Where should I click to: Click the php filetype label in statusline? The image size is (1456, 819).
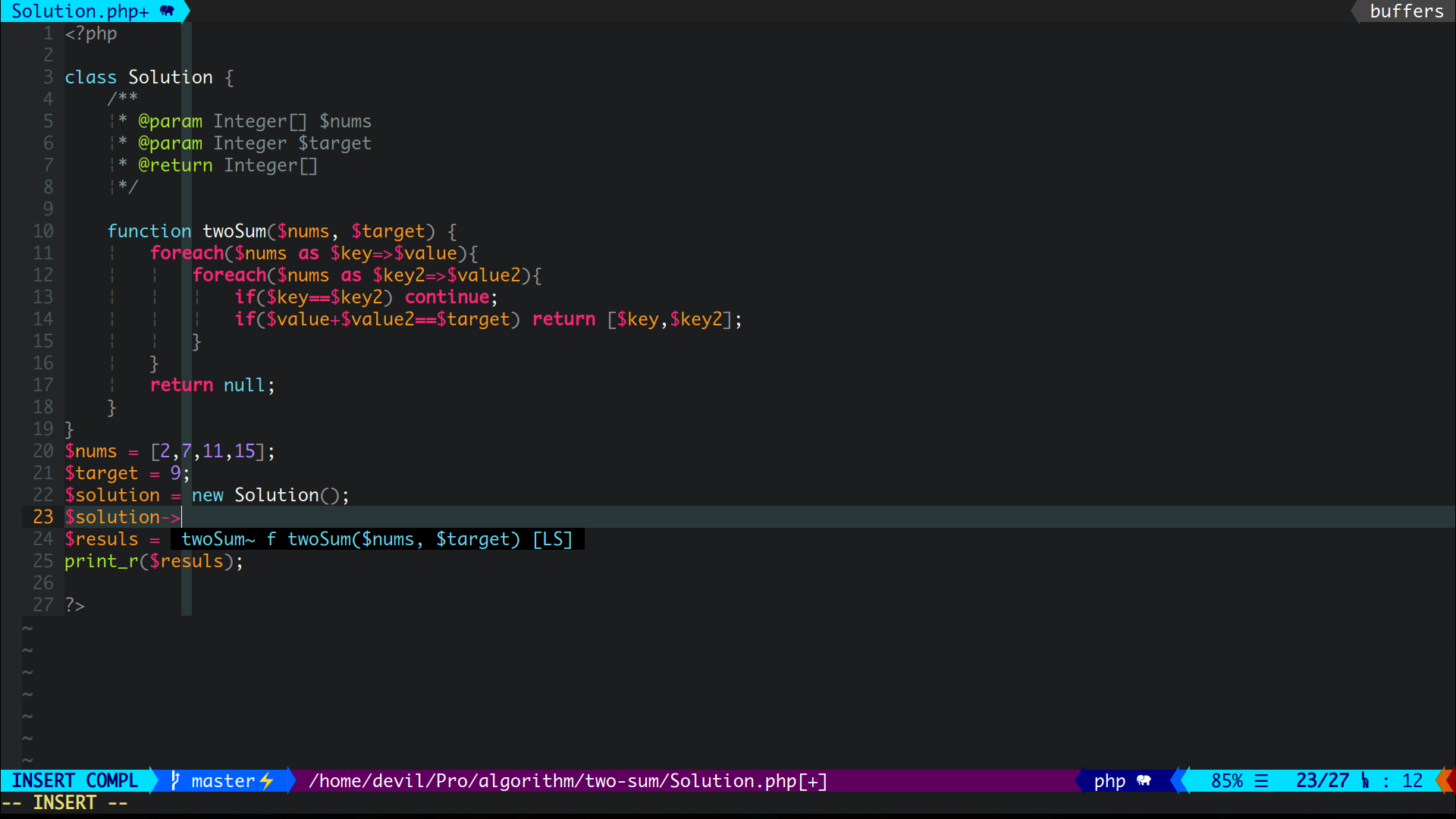click(1109, 780)
